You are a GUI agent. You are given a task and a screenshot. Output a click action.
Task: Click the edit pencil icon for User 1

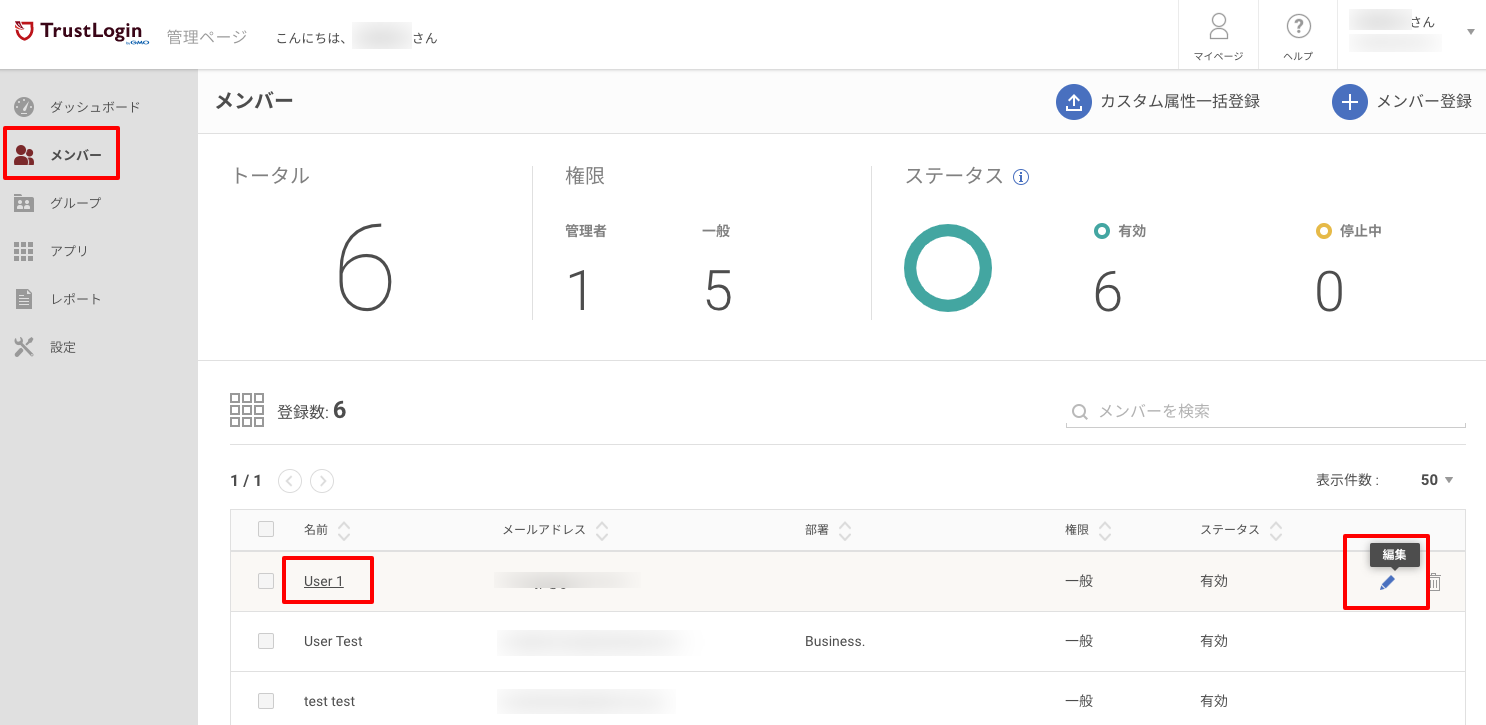[1387, 582]
